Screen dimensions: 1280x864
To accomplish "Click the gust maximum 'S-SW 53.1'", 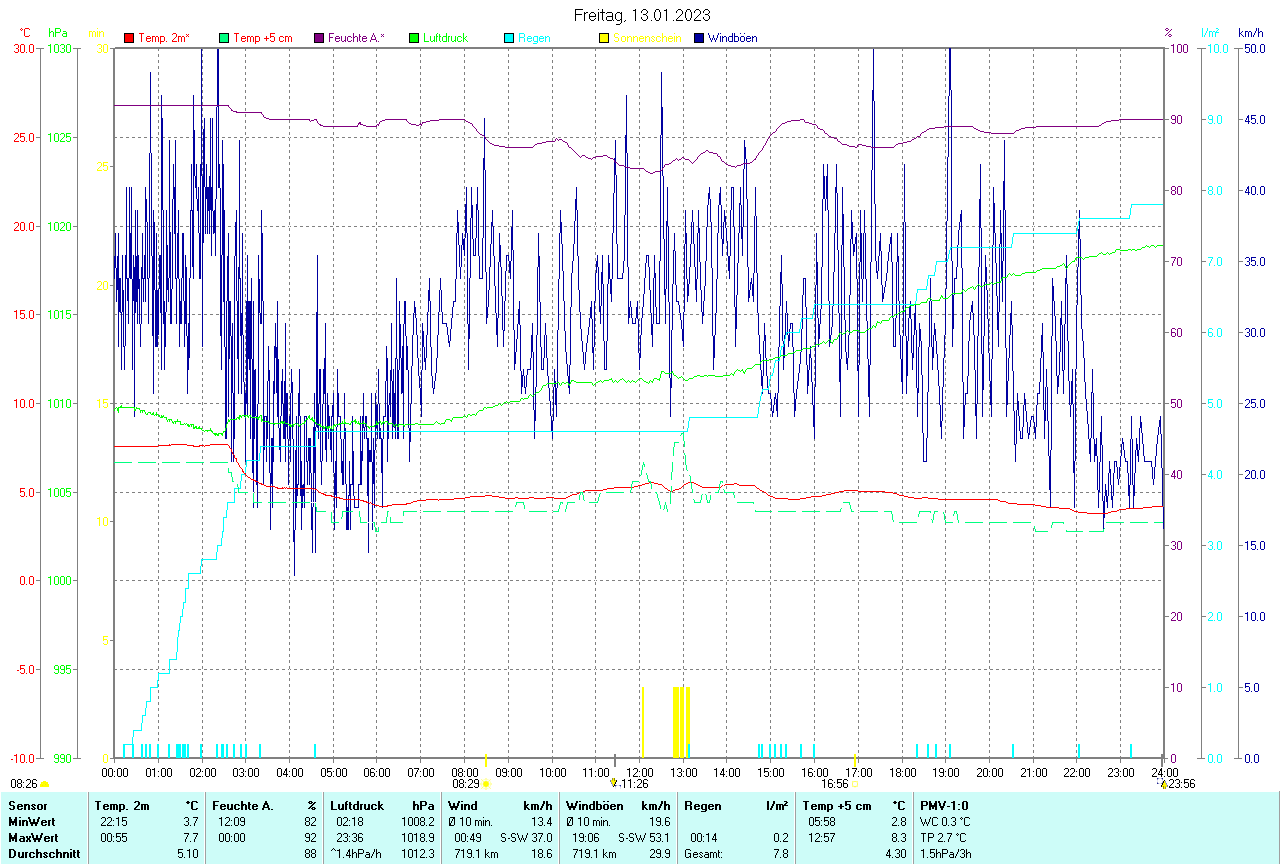I will (644, 838).
